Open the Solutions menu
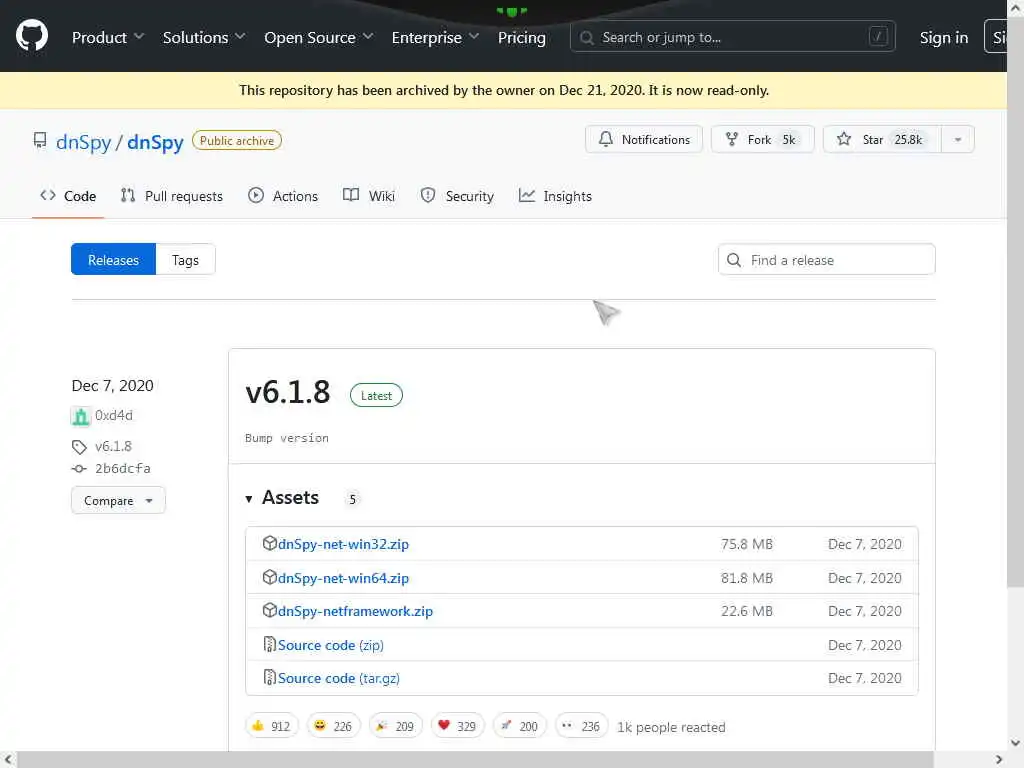 204,37
